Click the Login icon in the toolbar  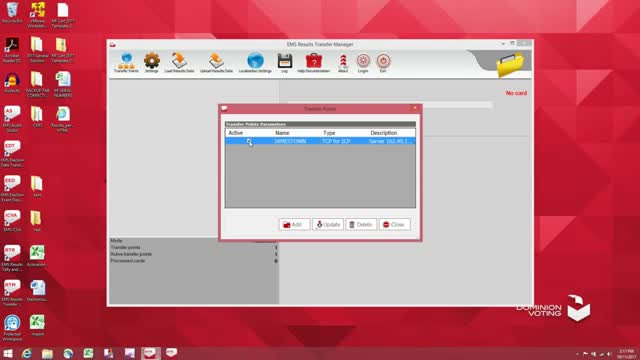pos(363,63)
